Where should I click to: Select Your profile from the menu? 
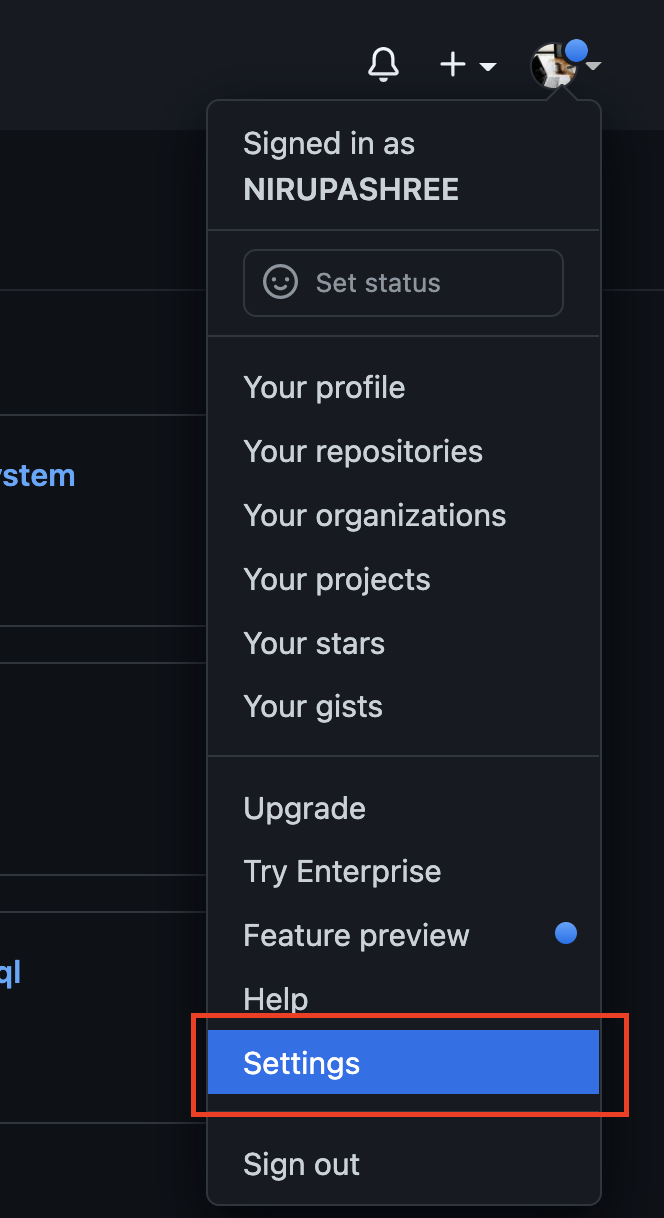[324, 387]
